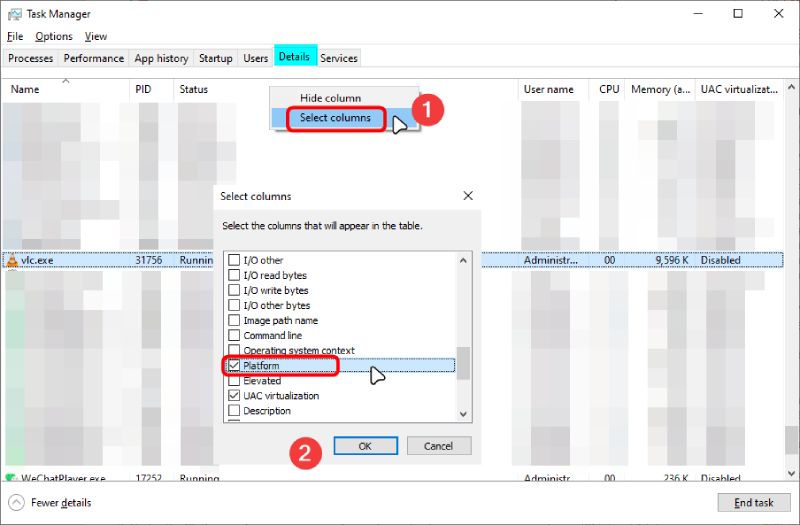Sort by the User name column header
This screenshot has height=525, width=800.
pyautogui.click(x=553, y=89)
